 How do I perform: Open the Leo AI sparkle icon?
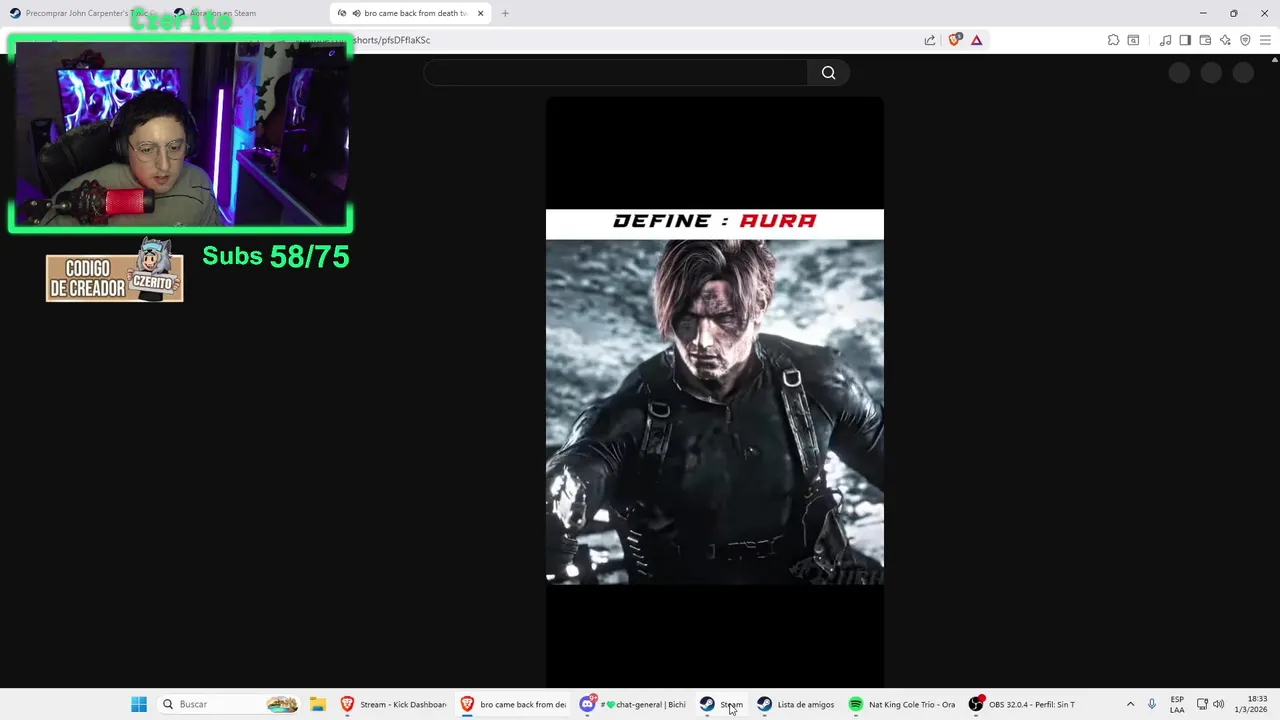pyautogui.click(x=1225, y=40)
